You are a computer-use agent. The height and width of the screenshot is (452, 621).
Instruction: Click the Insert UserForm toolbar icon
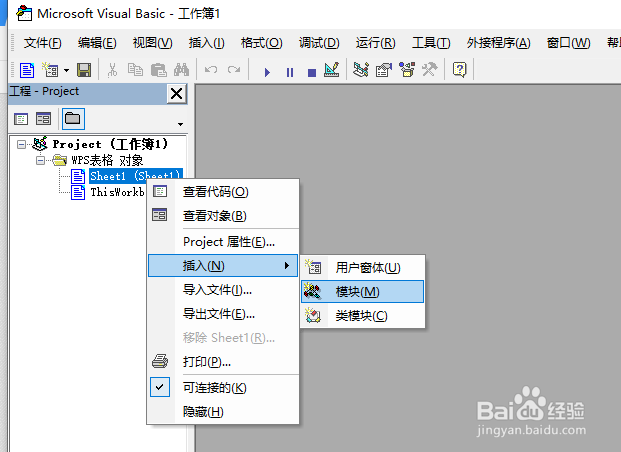pyautogui.click(x=50, y=71)
